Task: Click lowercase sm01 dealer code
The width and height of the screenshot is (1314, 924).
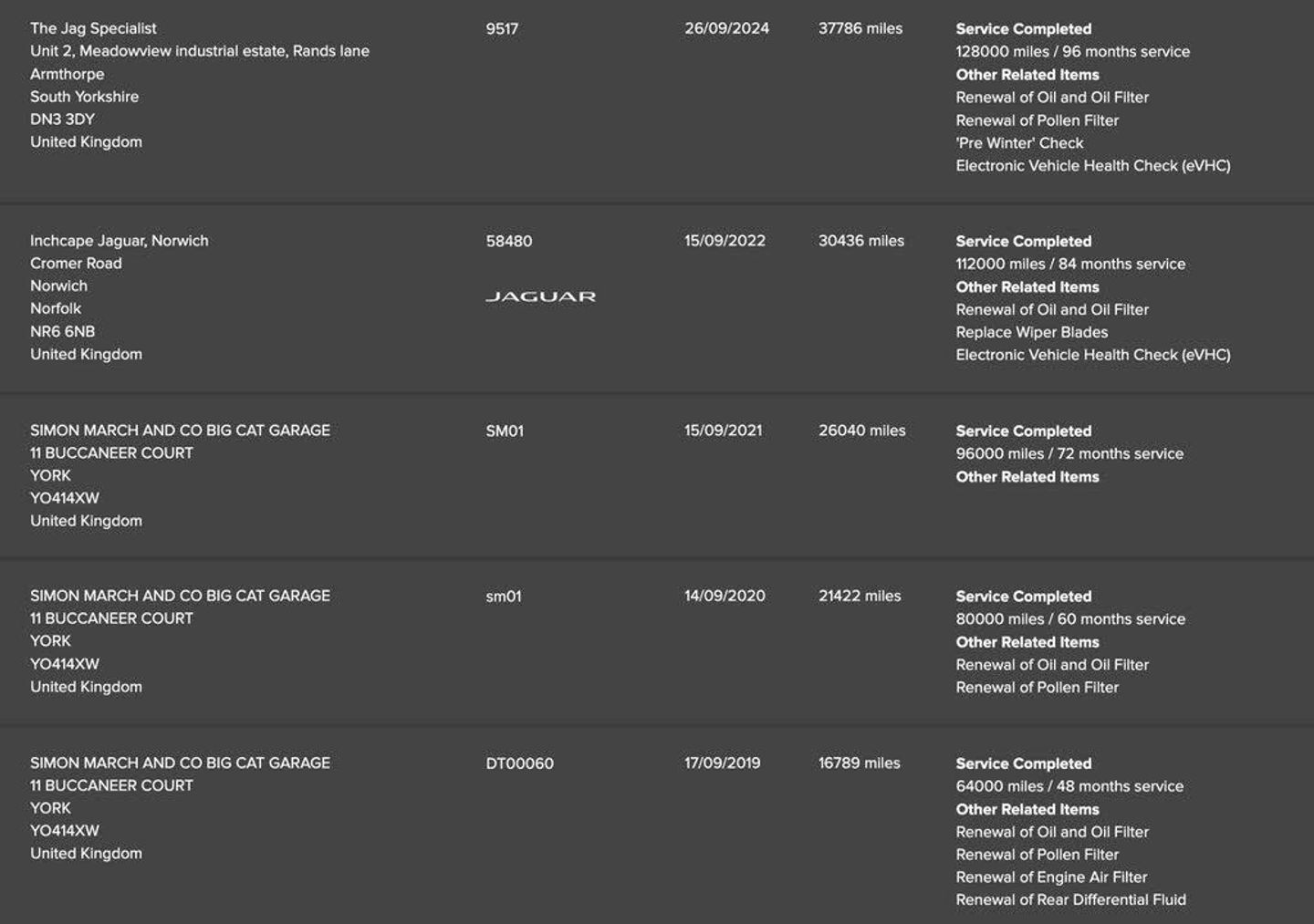Action: click(x=504, y=597)
